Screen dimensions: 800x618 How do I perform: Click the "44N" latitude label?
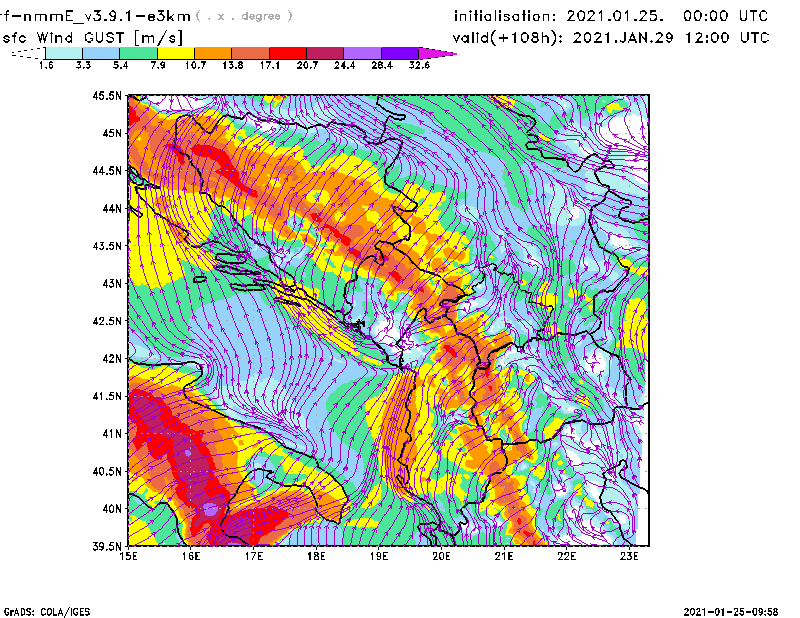click(x=112, y=208)
